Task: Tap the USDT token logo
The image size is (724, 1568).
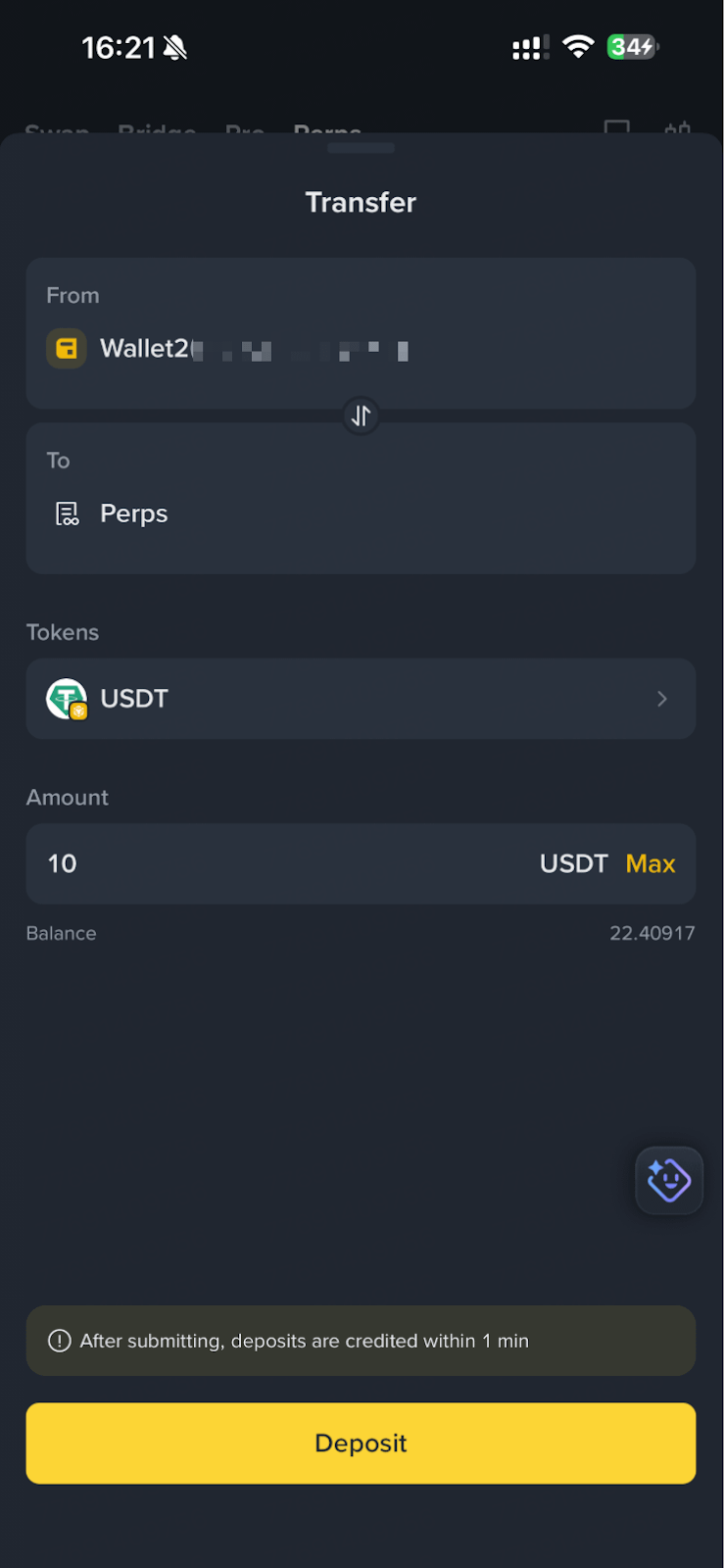Action: pyautogui.click(x=67, y=699)
